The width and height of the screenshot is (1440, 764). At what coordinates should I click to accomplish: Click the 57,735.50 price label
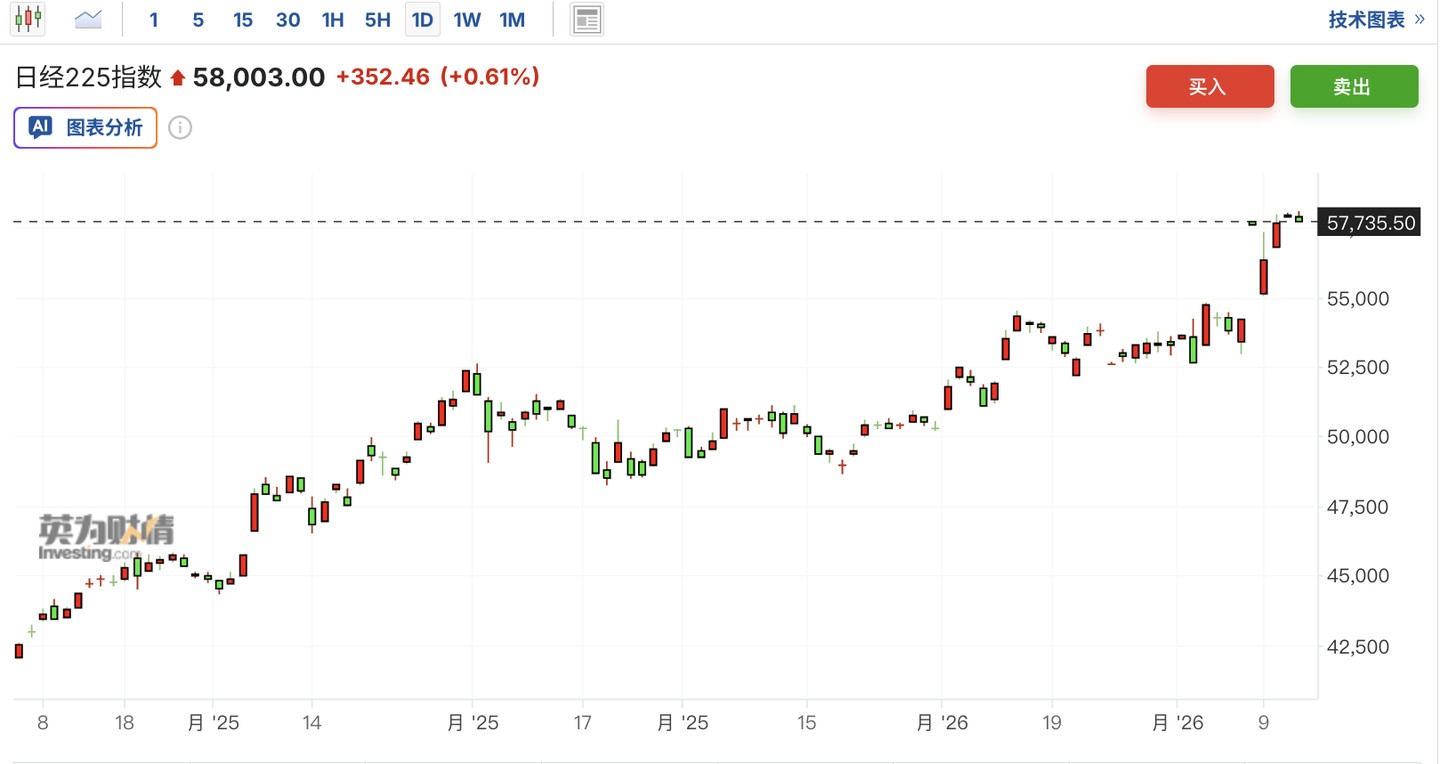pos(1371,223)
